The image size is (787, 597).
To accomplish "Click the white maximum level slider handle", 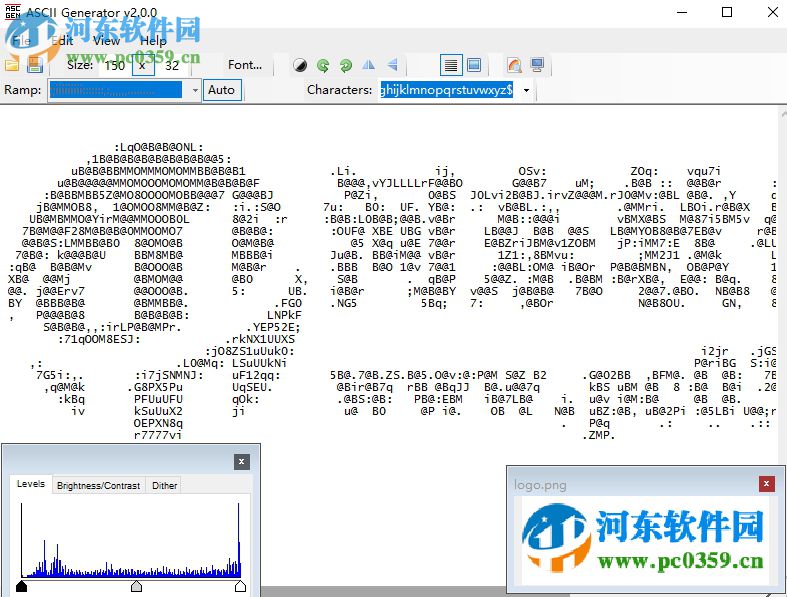I will pyautogui.click(x=240, y=586).
